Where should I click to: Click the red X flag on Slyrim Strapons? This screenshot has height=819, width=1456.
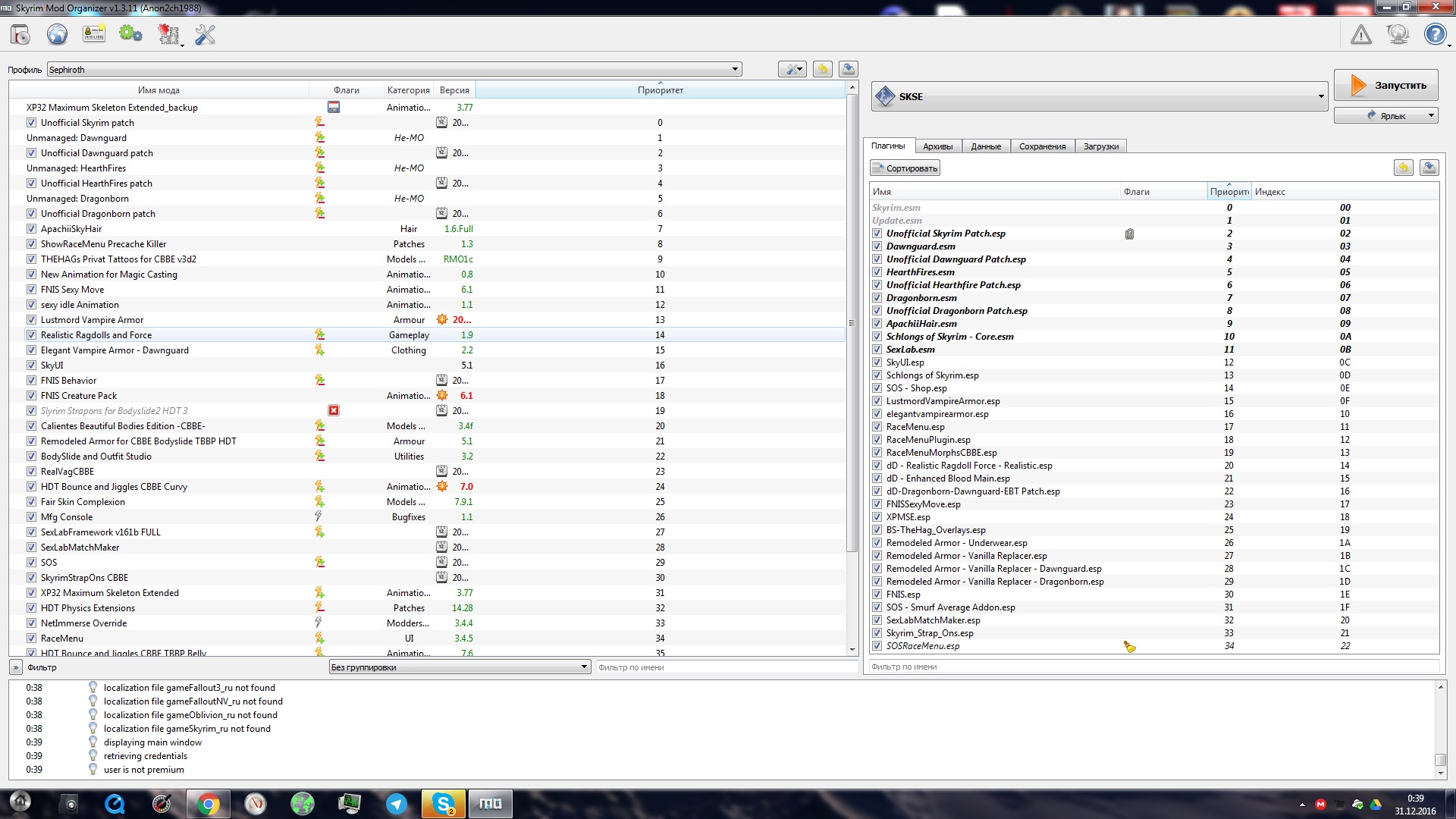(334, 410)
